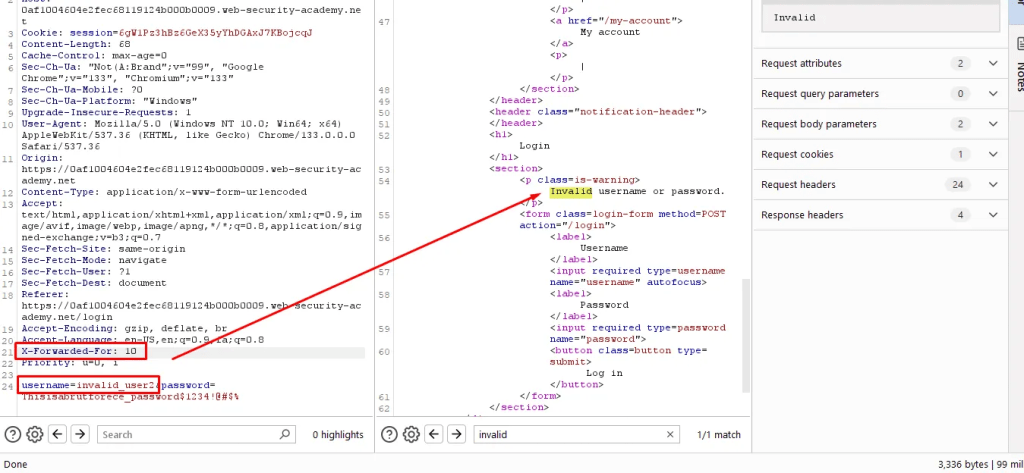
Task: Expand Request attributes section
Action: pos(992,64)
